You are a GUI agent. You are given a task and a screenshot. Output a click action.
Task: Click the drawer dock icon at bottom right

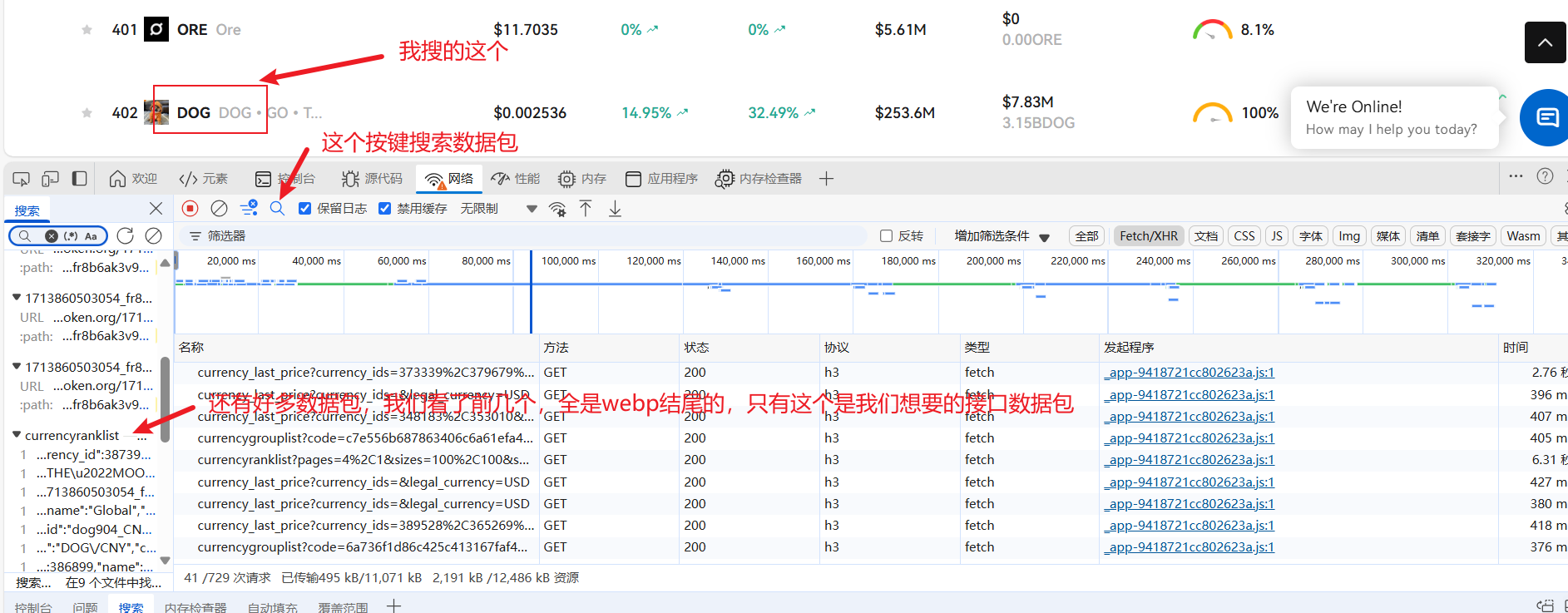coord(1545,606)
